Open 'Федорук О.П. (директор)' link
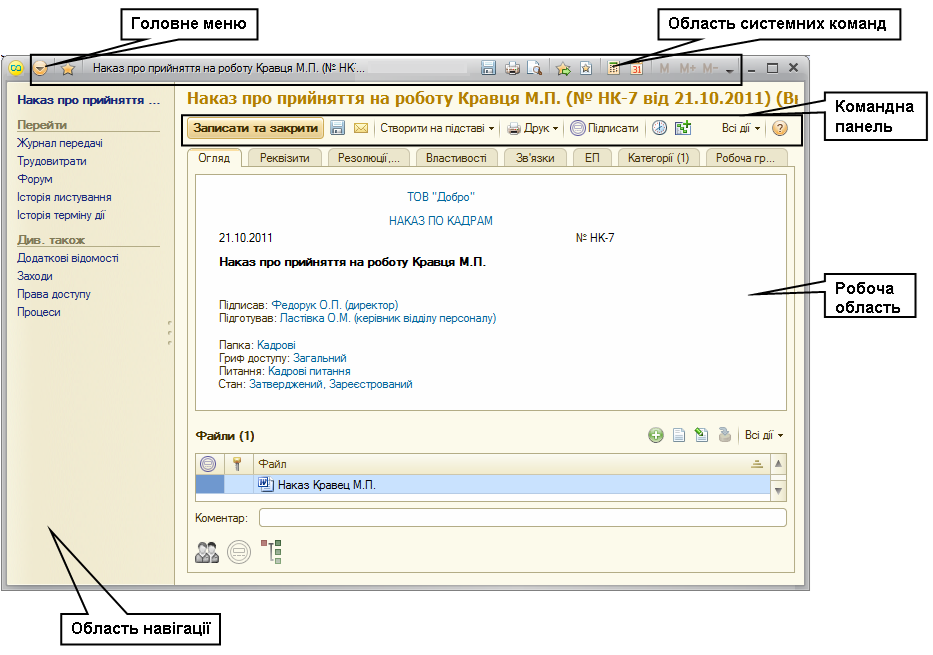The height and width of the screenshot is (655, 933). pos(335,305)
